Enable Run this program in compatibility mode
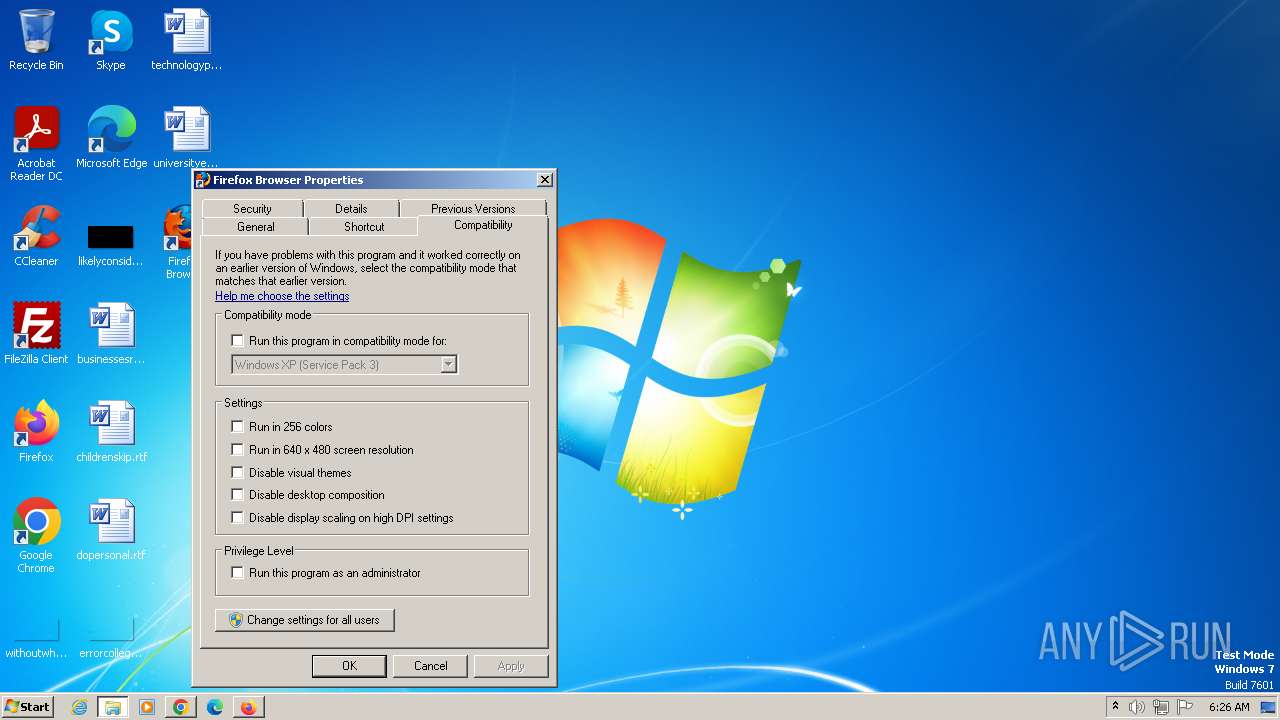1280x720 pixels. tap(237, 341)
